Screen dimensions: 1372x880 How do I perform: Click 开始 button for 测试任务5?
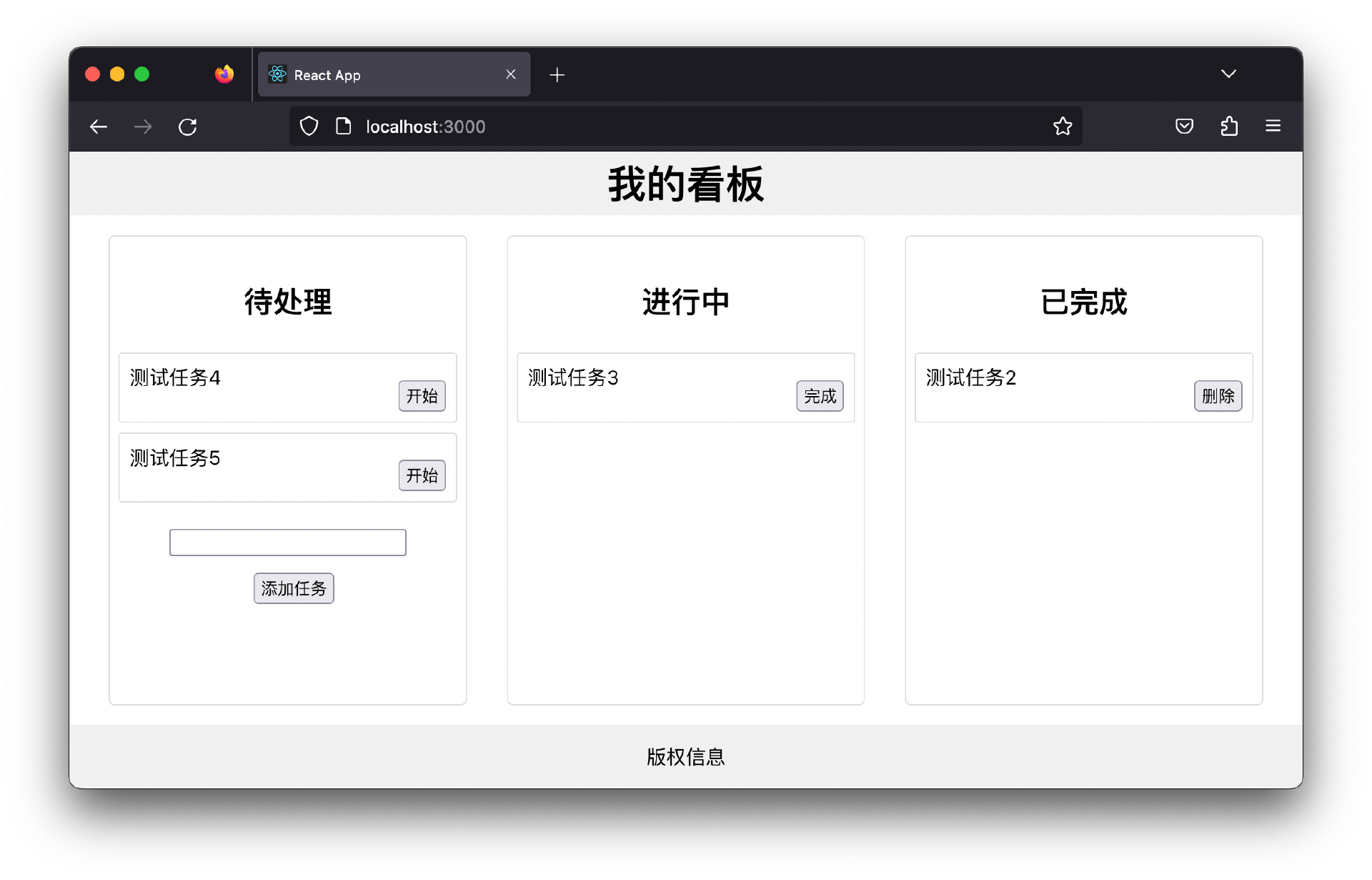pyautogui.click(x=422, y=475)
